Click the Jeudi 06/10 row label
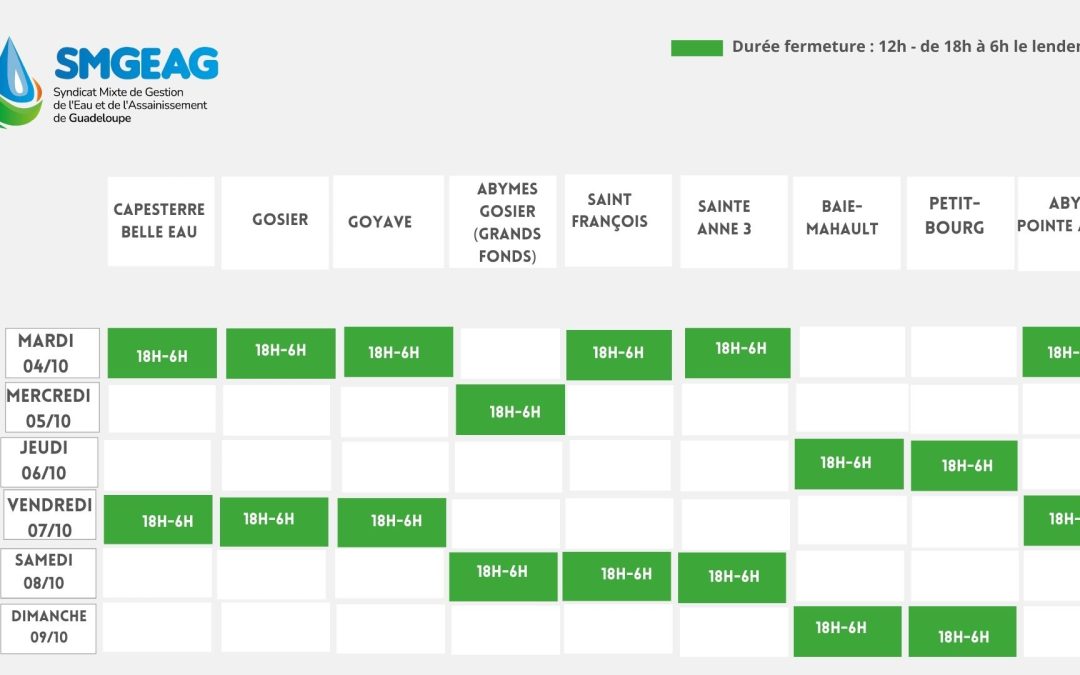The image size is (1080, 675). [x=51, y=461]
